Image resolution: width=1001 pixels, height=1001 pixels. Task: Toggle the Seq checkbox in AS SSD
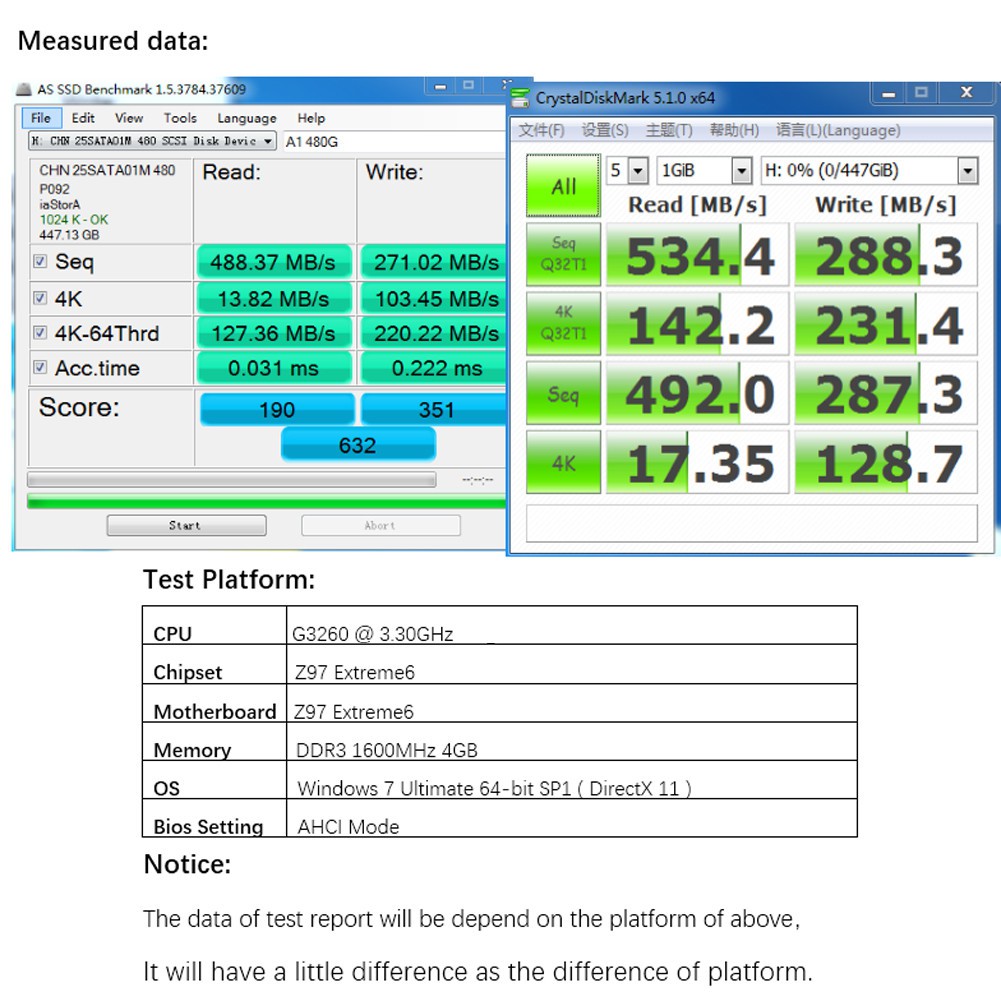coord(40,262)
